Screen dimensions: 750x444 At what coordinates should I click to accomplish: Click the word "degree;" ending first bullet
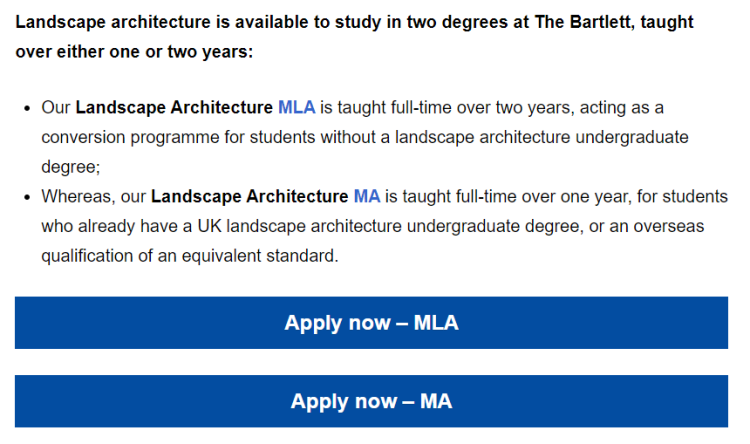(71, 167)
